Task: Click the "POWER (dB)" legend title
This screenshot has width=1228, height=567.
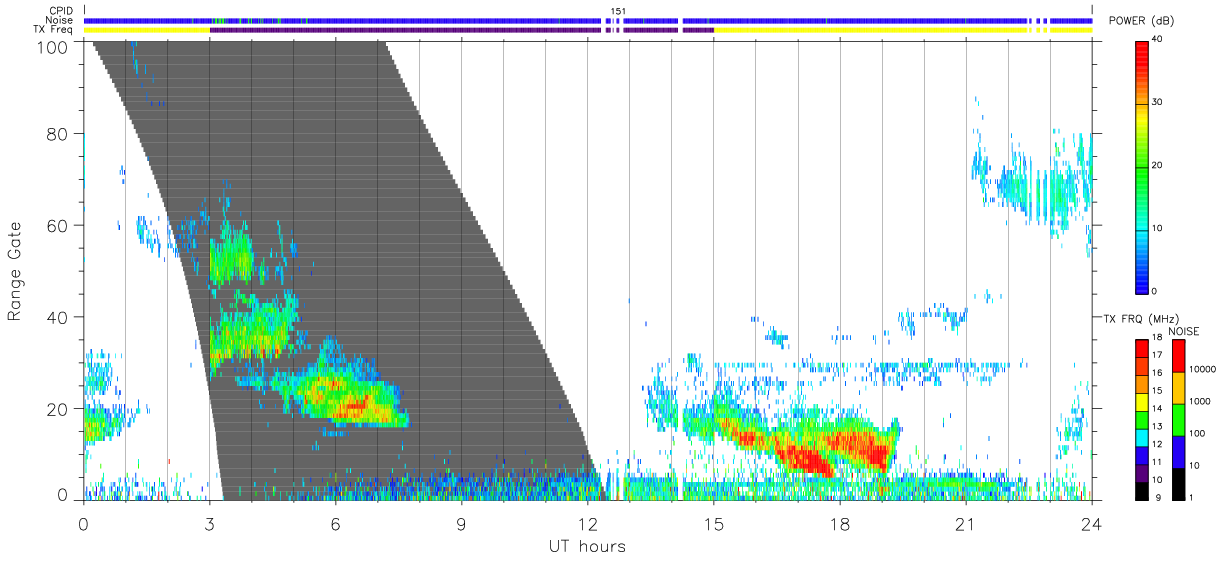Action: pyautogui.click(x=1142, y=21)
